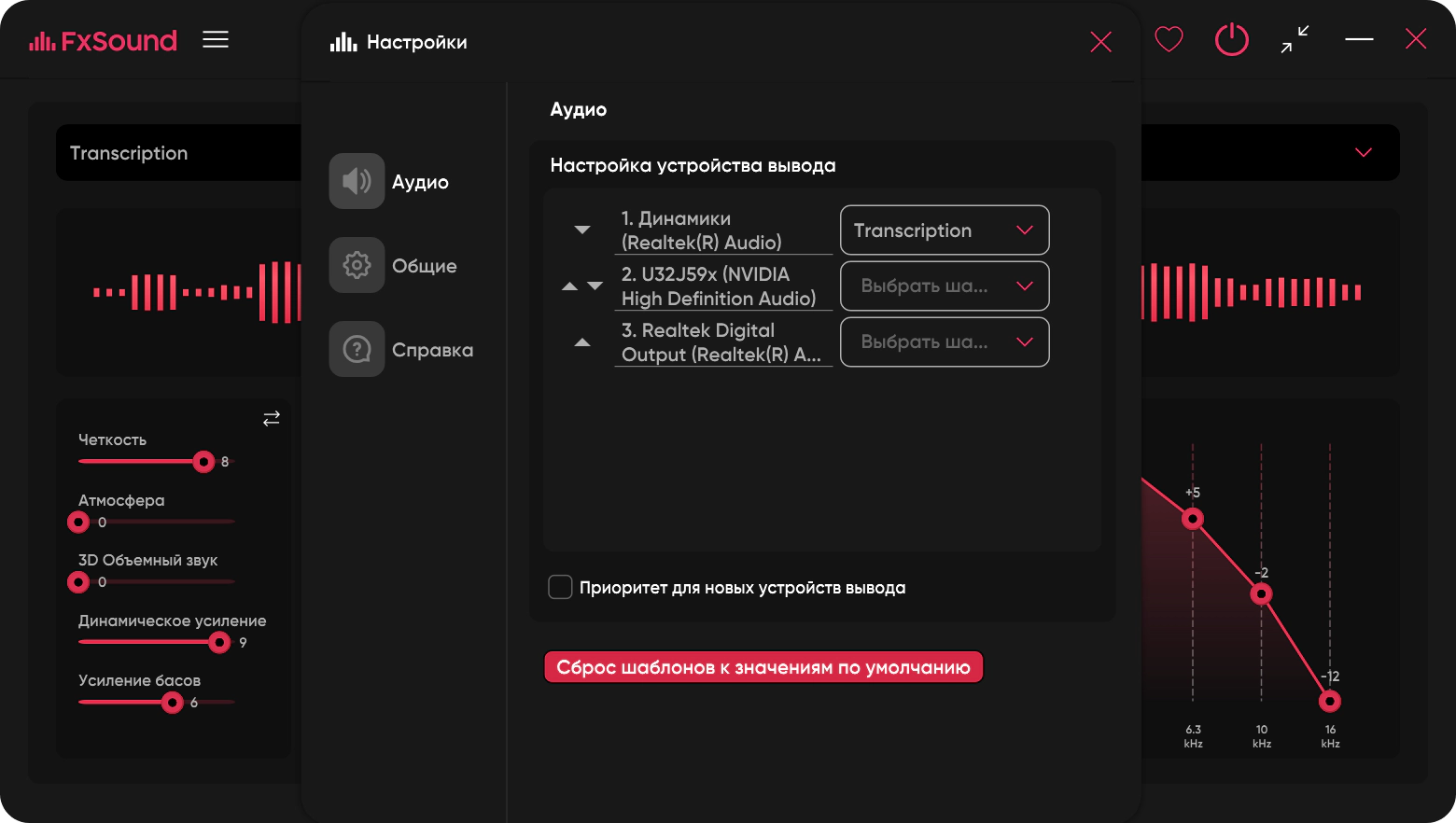Screen dimensions: 1456x823
Task: Click the 10 kHz equalizer band point
Action: point(1261,594)
